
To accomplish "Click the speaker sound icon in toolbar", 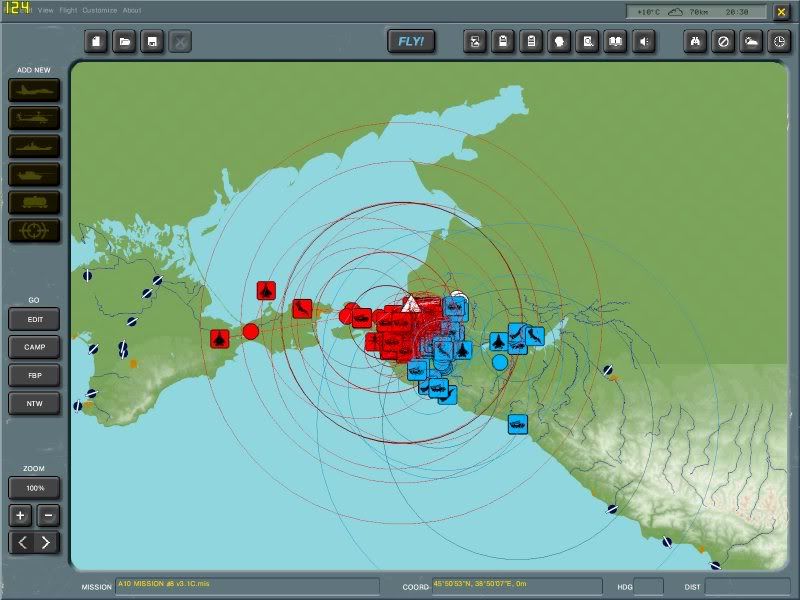I will pyautogui.click(x=646, y=41).
